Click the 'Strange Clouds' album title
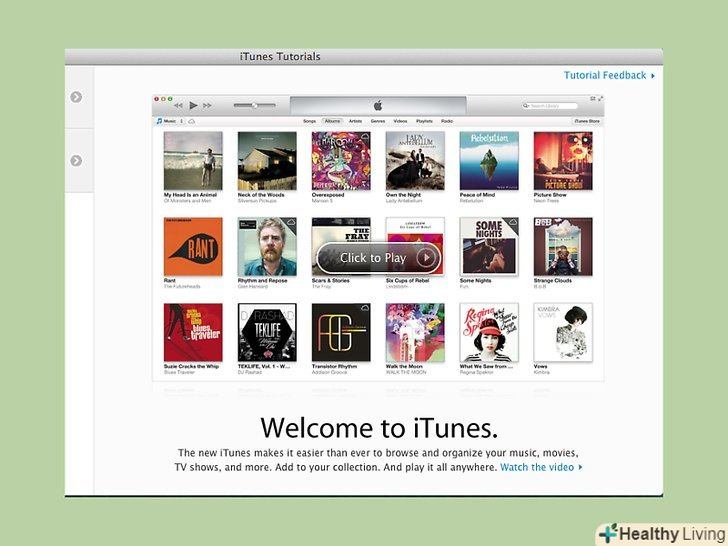The image size is (728, 546). 552,280
